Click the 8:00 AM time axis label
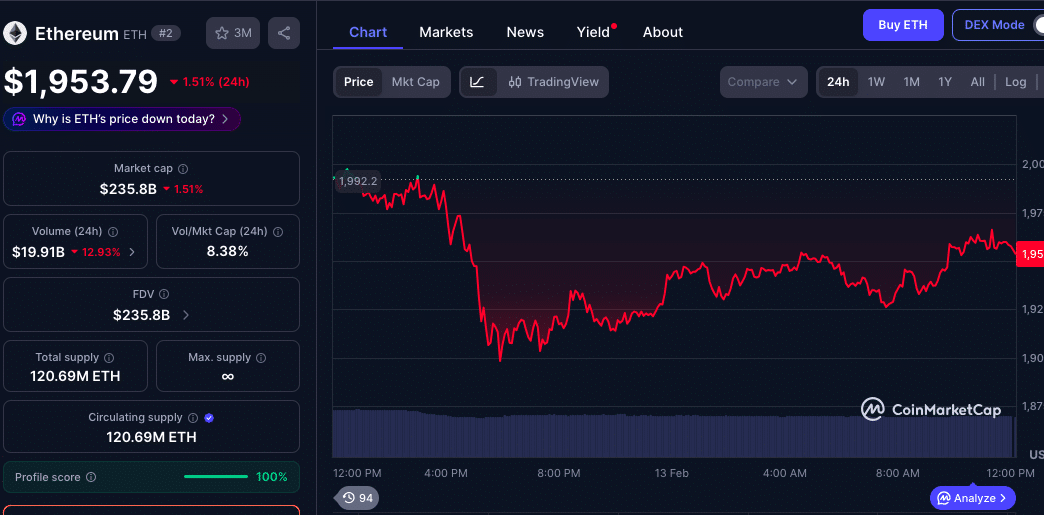 [898, 473]
